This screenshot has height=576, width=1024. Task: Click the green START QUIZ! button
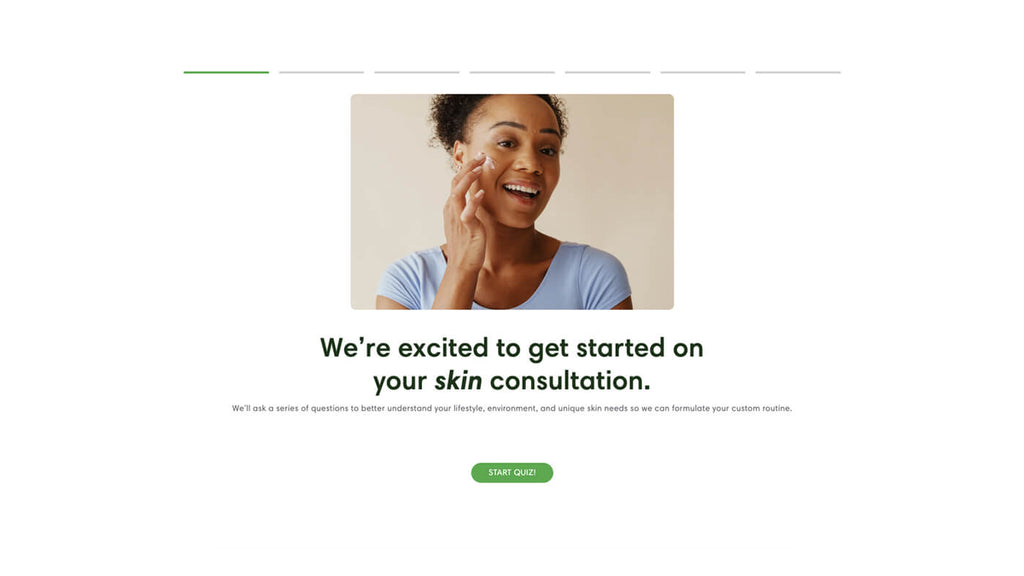(512, 473)
